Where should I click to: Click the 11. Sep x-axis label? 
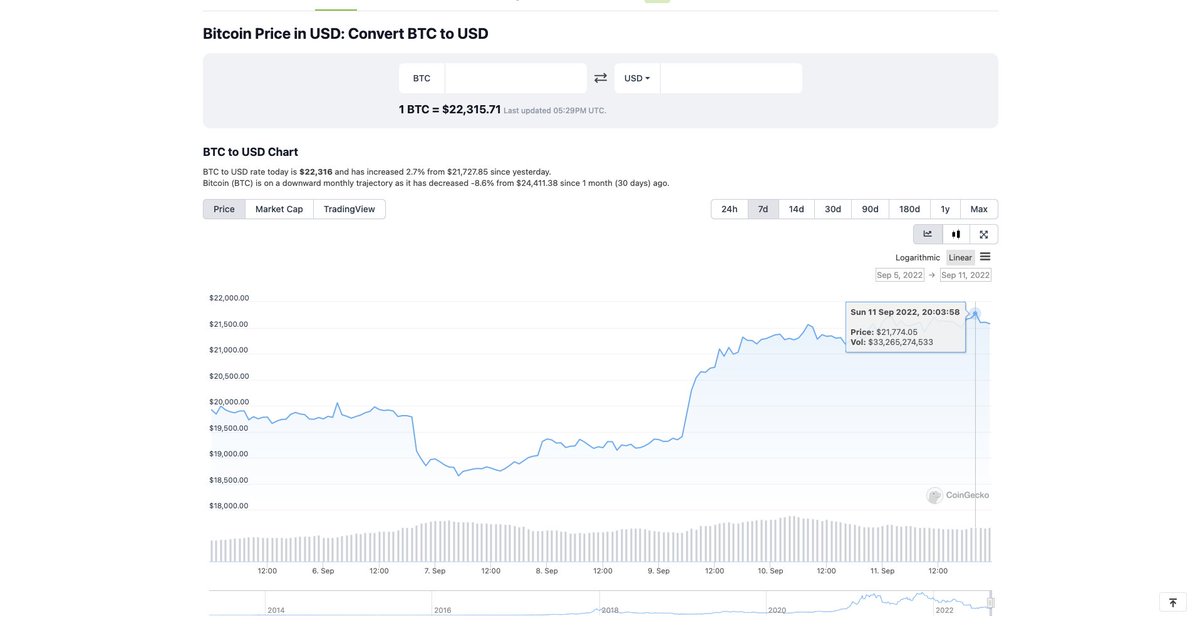pos(881,571)
